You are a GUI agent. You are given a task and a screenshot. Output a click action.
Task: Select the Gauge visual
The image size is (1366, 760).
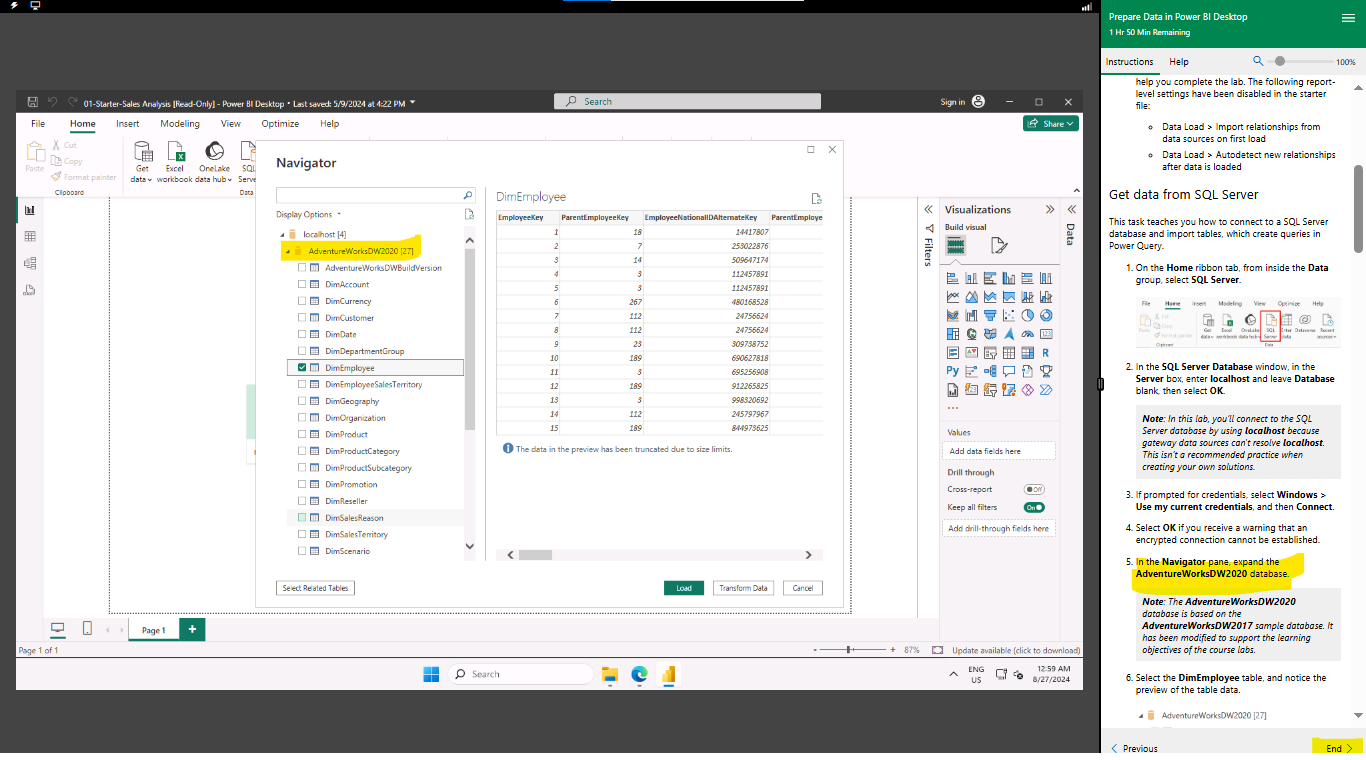[x=1028, y=334]
